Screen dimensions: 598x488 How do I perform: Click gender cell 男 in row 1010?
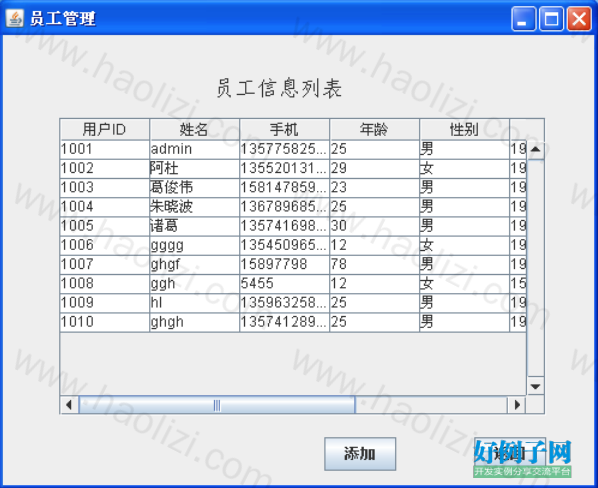pyautogui.click(x=465, y=323)
